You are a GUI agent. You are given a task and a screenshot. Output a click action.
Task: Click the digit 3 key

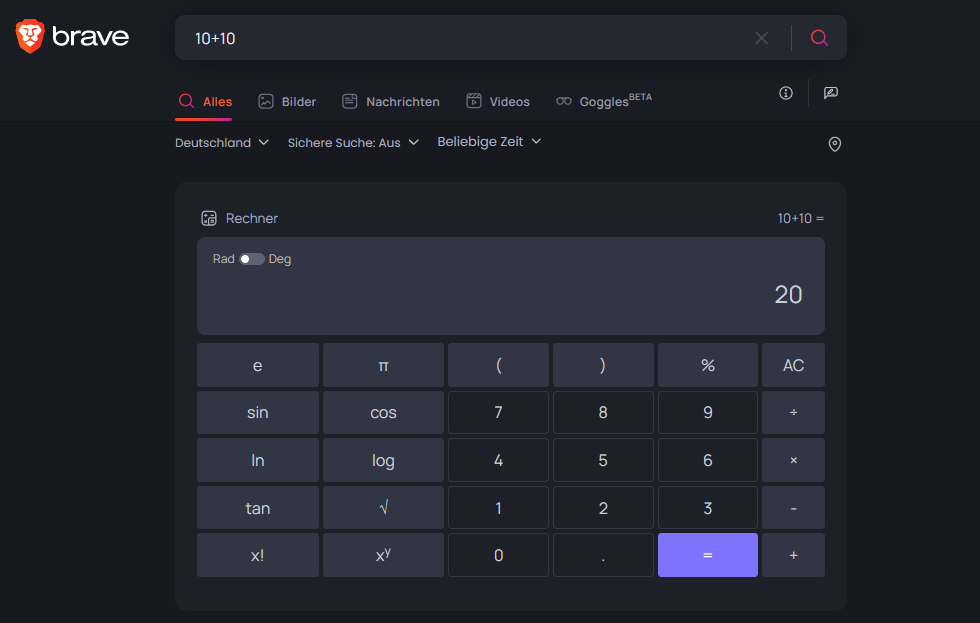pyautogui.click(x=708, y=507)
